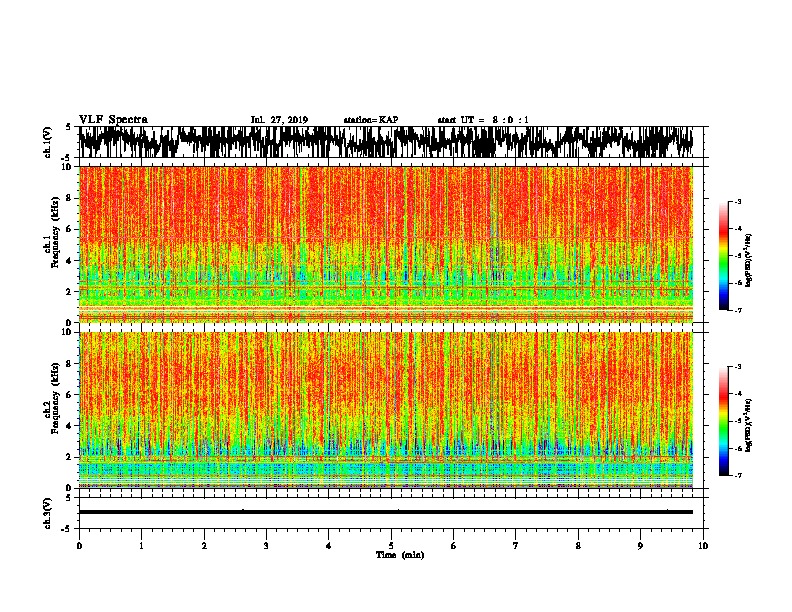This screenshot has width=792, height=612.
Task: Click the time axis tick label "10"
Action: (703, 546)
